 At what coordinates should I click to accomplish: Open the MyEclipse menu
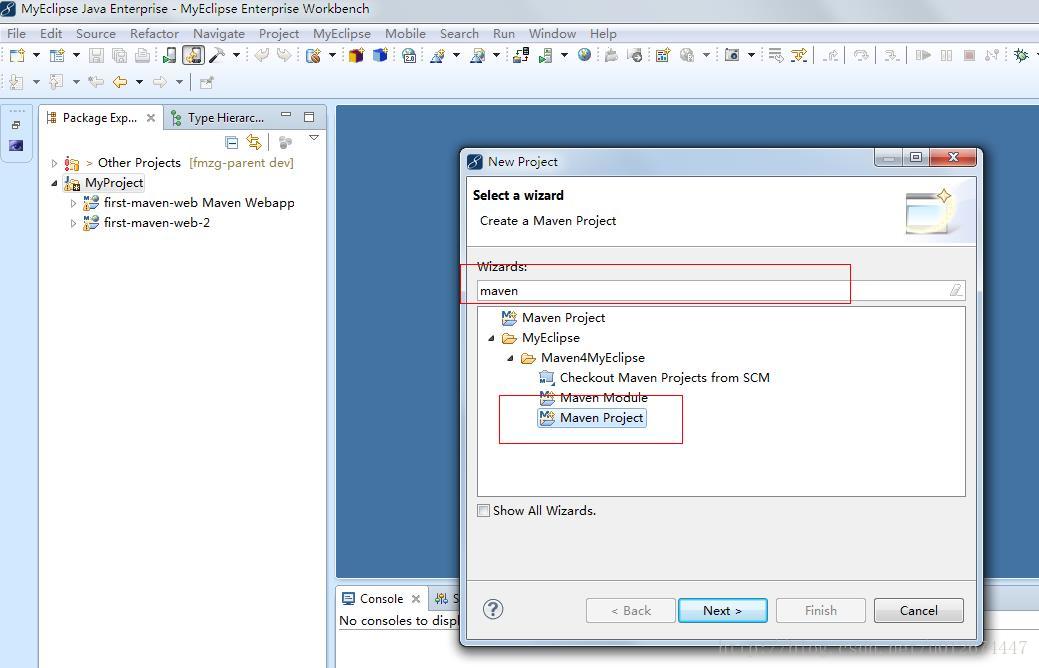point(342,33)
